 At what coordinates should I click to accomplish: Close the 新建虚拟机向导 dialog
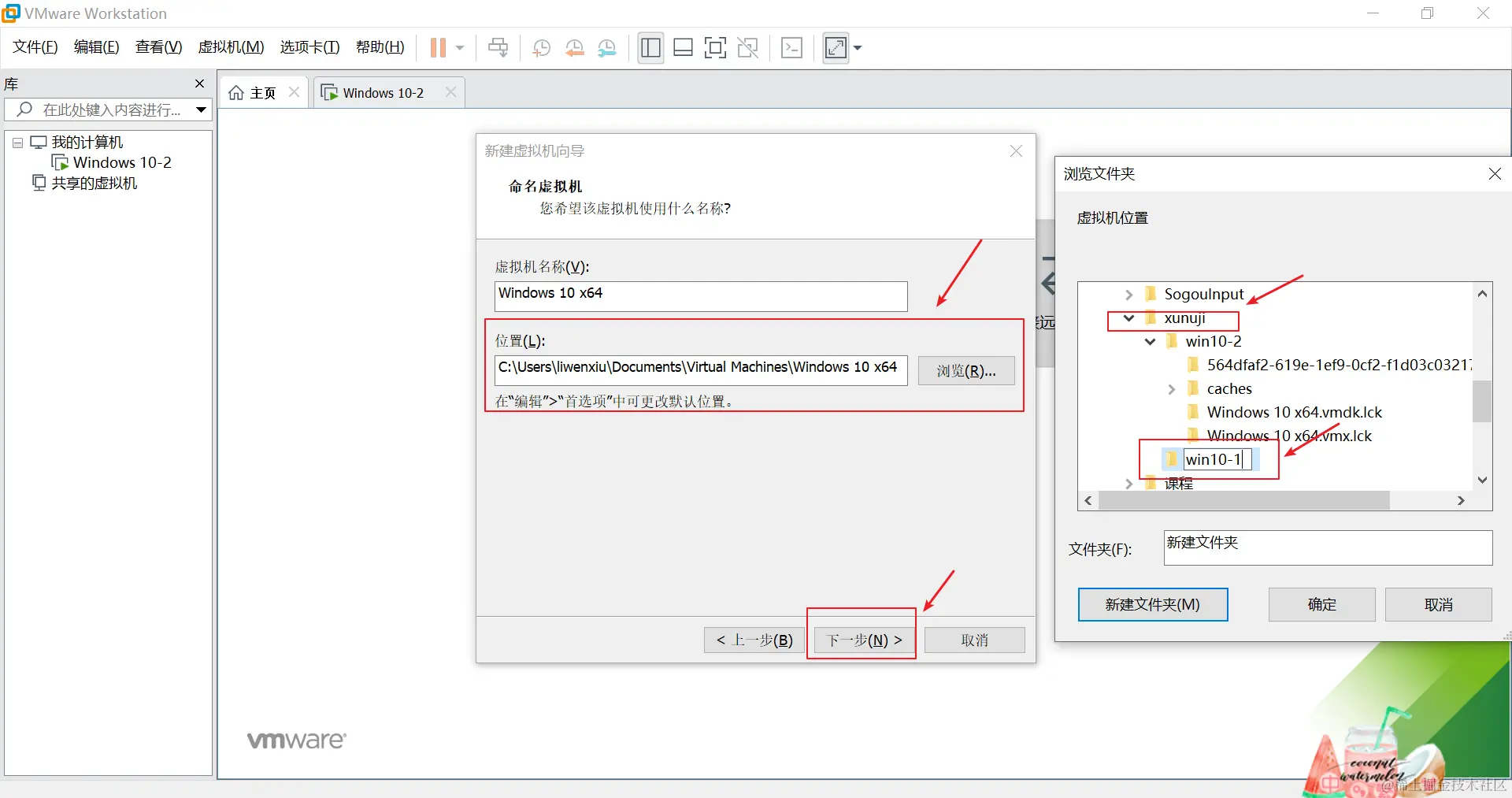click(x=1016, y=150)
